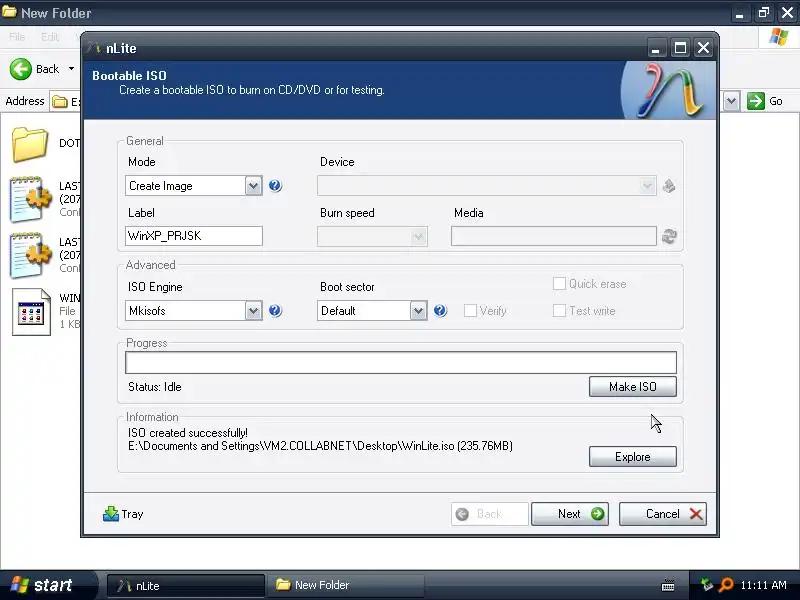Click the Next button
This screenshot has height=600, width=800.
[x=570, y=514]
